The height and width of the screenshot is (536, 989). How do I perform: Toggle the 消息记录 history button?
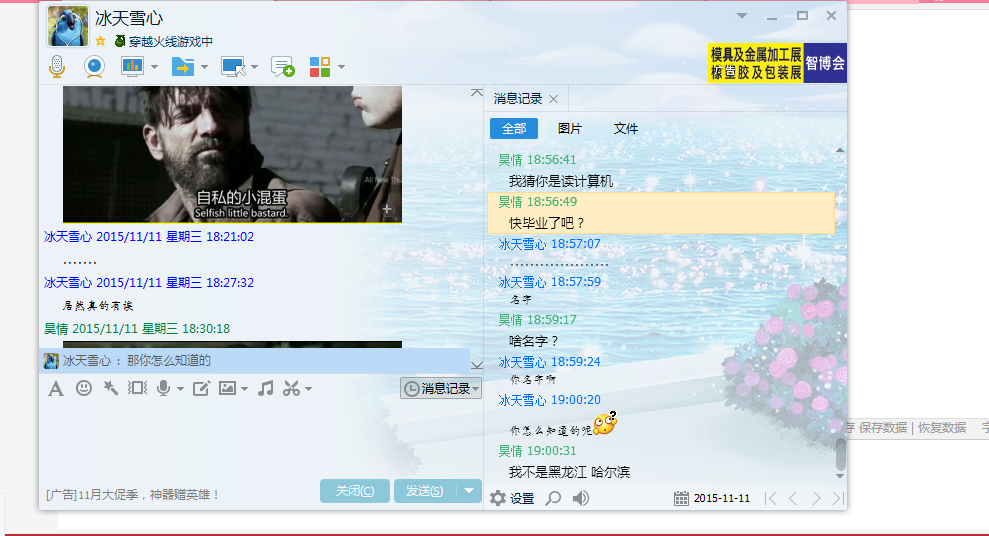click(441, 388)
